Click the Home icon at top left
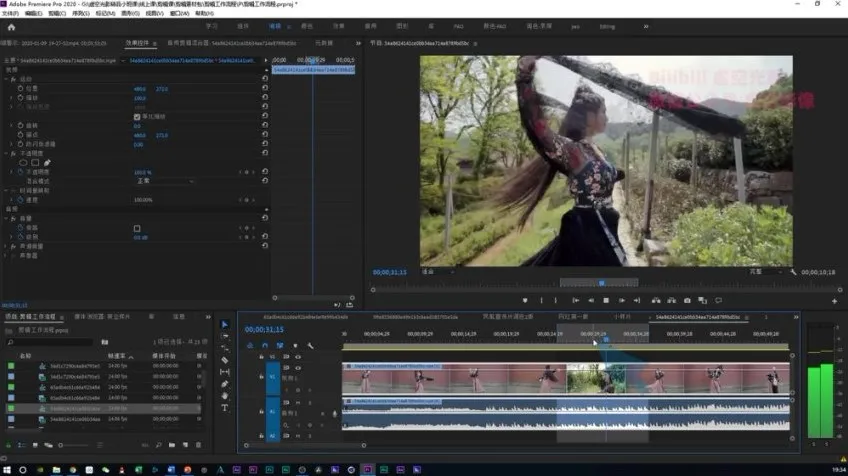 coord(11,27)
